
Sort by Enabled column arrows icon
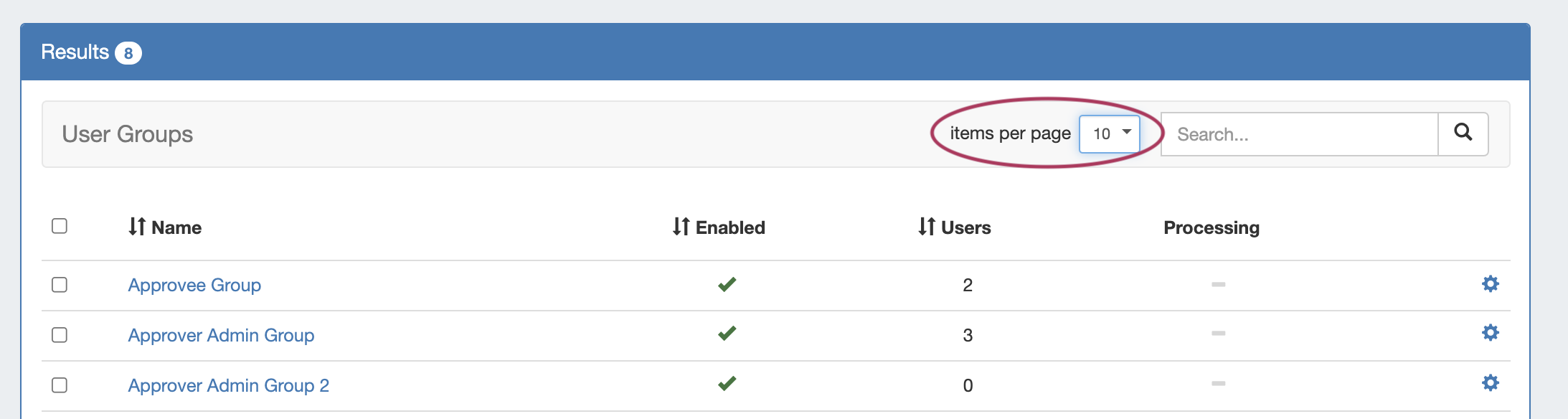pos(681,227)
